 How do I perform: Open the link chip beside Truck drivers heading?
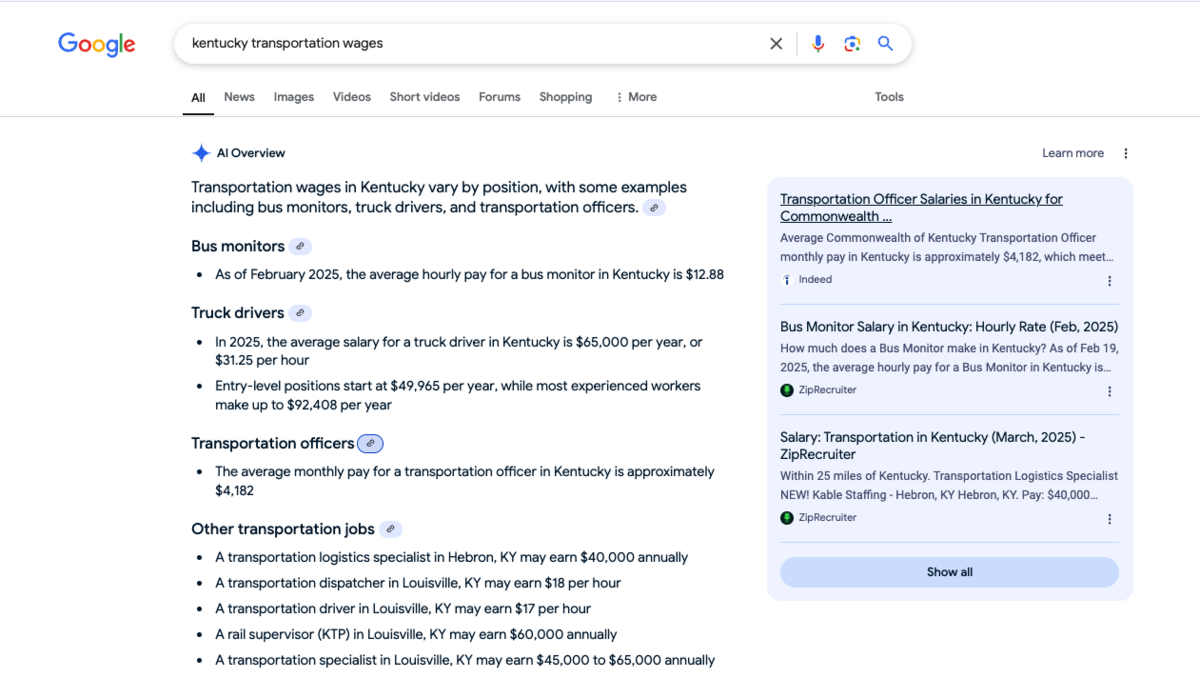pyautogui.click(x=300, y=313)
